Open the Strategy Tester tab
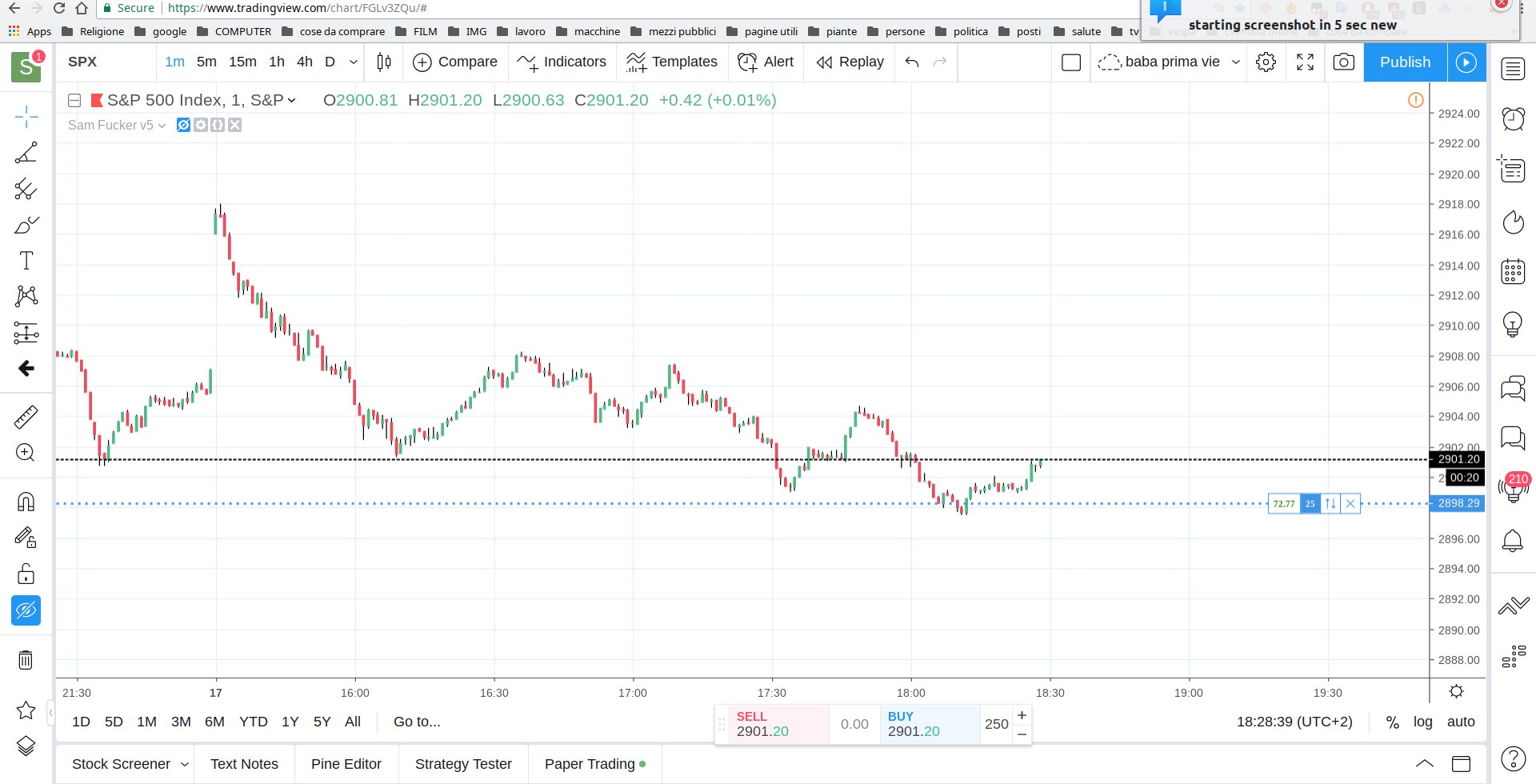The image size is (1536, 784). (463, 764)
